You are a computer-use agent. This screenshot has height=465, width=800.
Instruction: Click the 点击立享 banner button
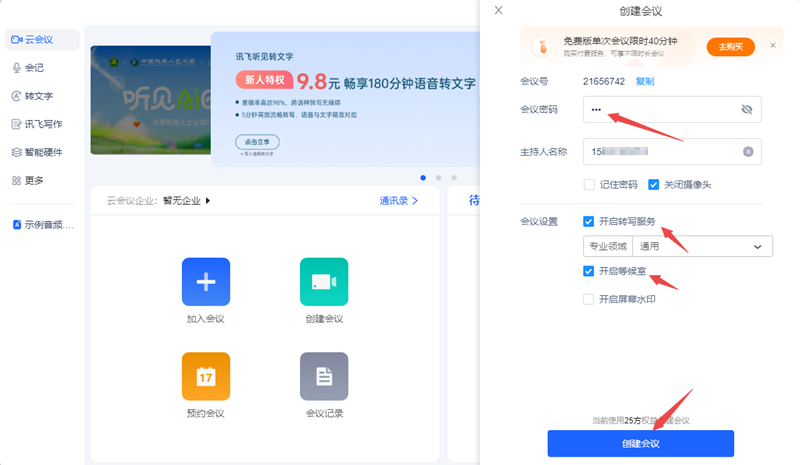[x=257, y=142]
